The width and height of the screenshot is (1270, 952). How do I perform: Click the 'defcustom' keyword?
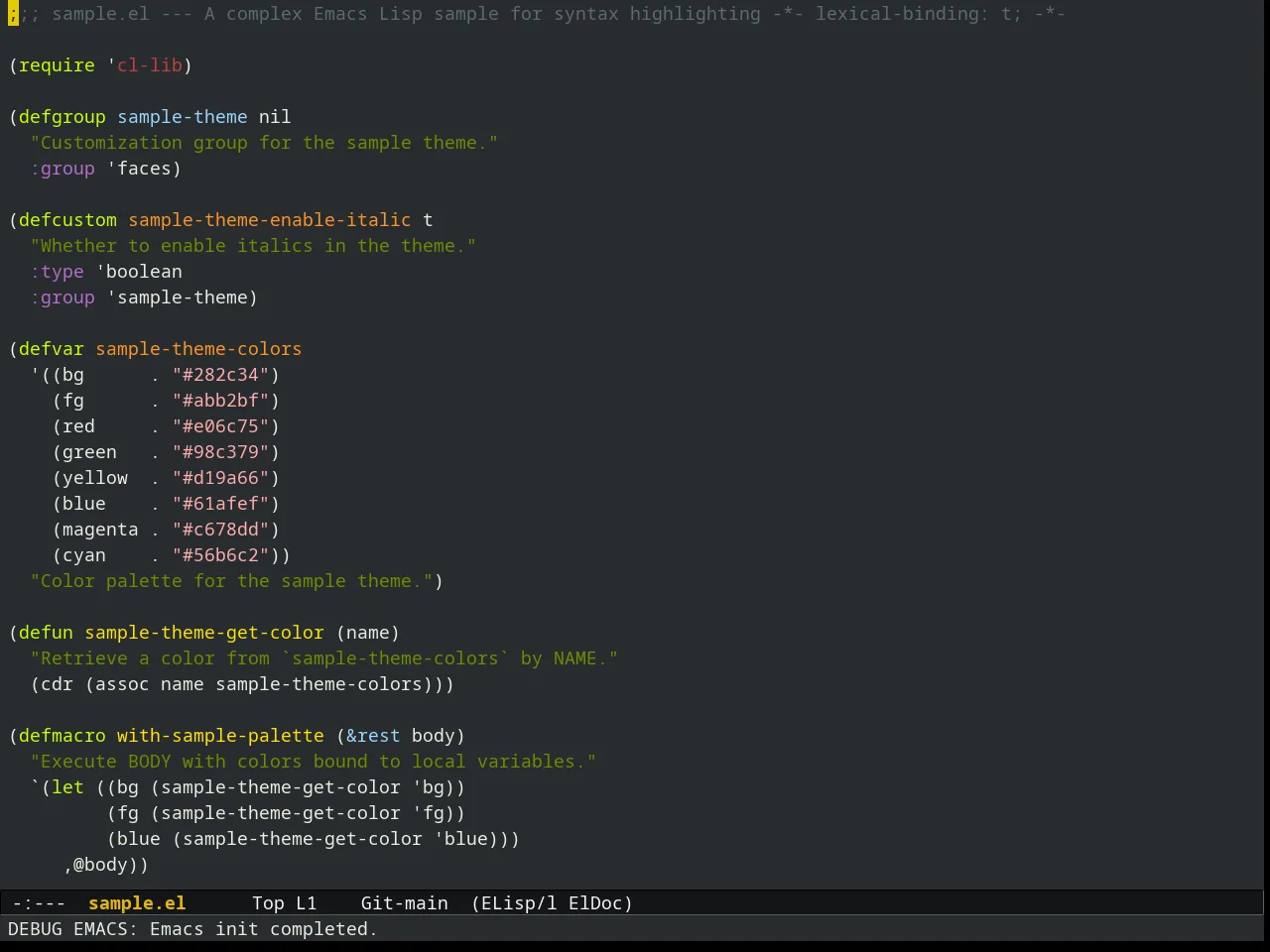pyautogui.click(x=67, y=220)
